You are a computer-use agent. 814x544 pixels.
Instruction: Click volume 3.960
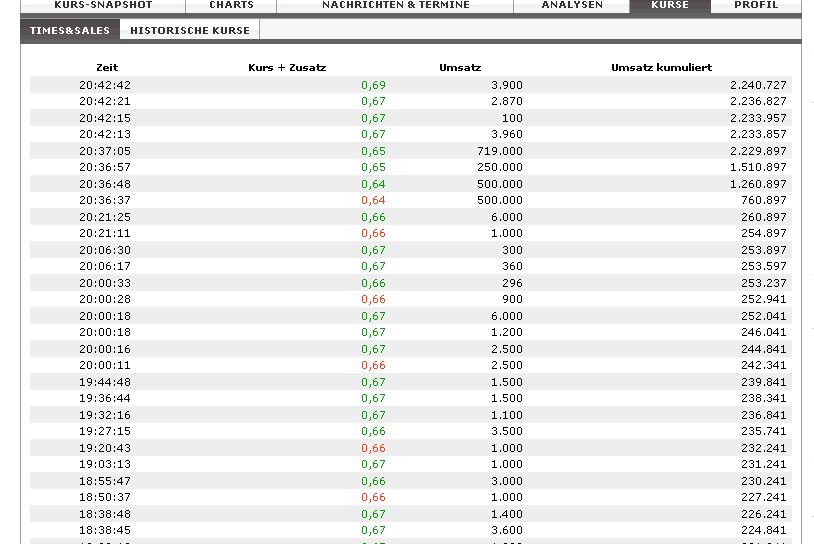point(507,134)
